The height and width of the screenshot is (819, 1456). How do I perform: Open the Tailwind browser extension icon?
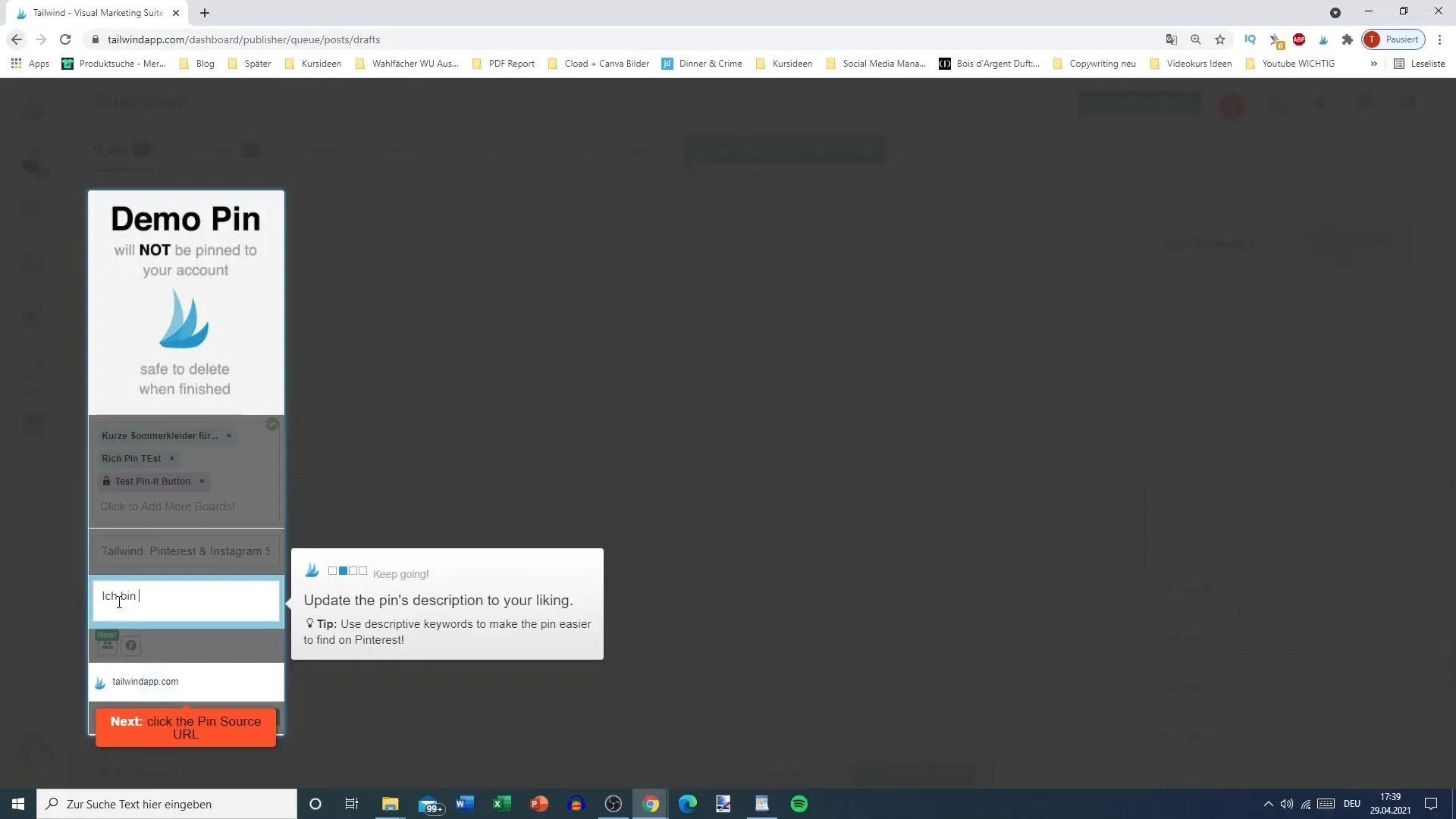(x=1323, y=39)
